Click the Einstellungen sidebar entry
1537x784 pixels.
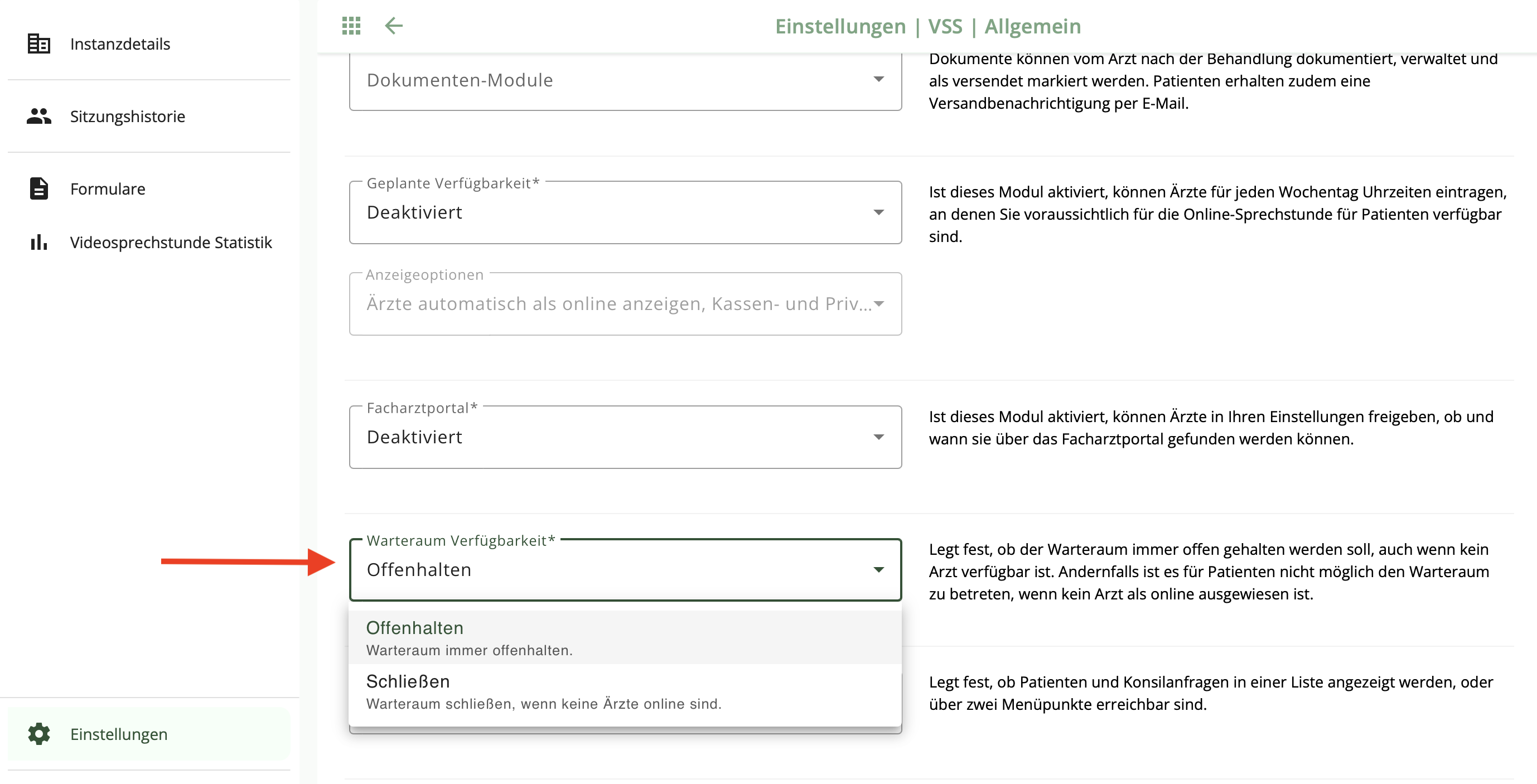(x=149, y=734)
